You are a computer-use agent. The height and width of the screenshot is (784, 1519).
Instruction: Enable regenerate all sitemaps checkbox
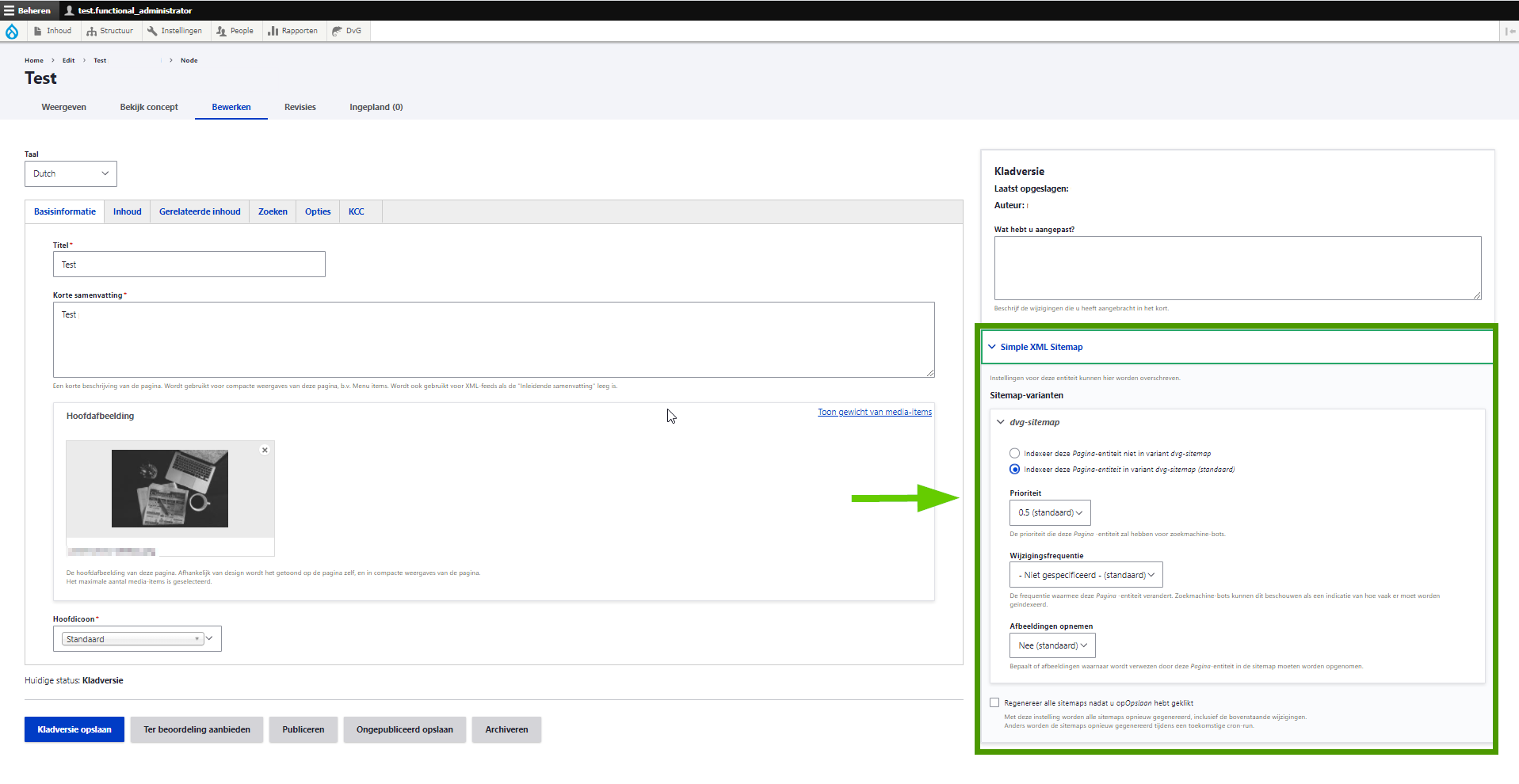(994, 702)
